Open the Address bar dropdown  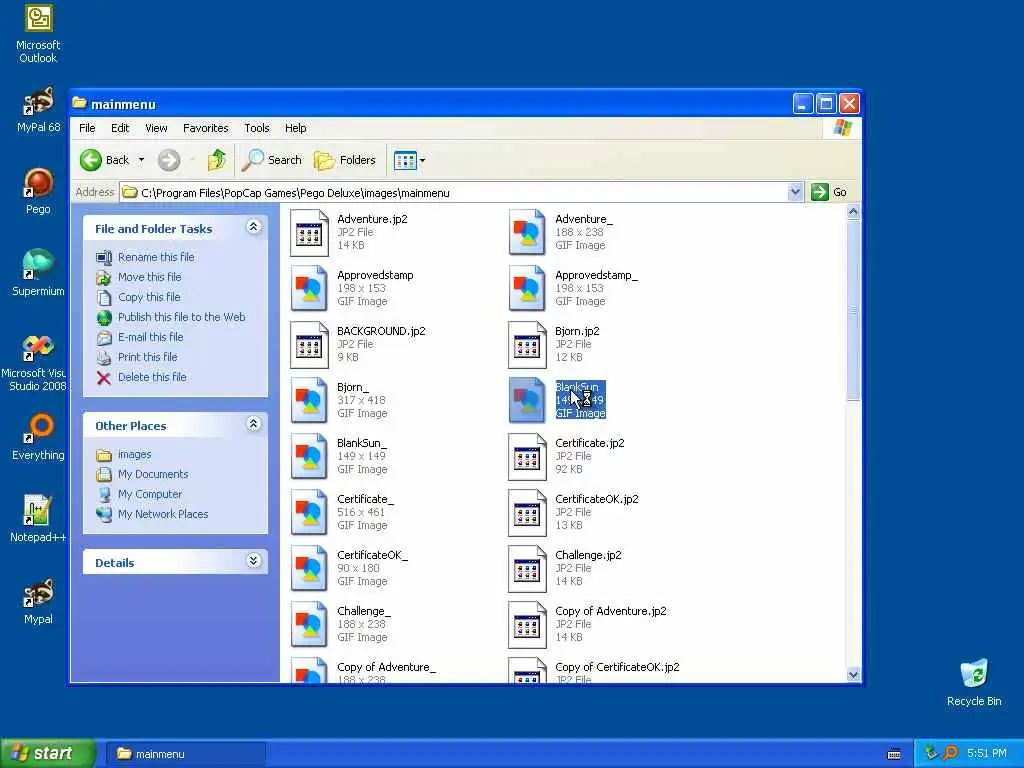coord(795,192)
